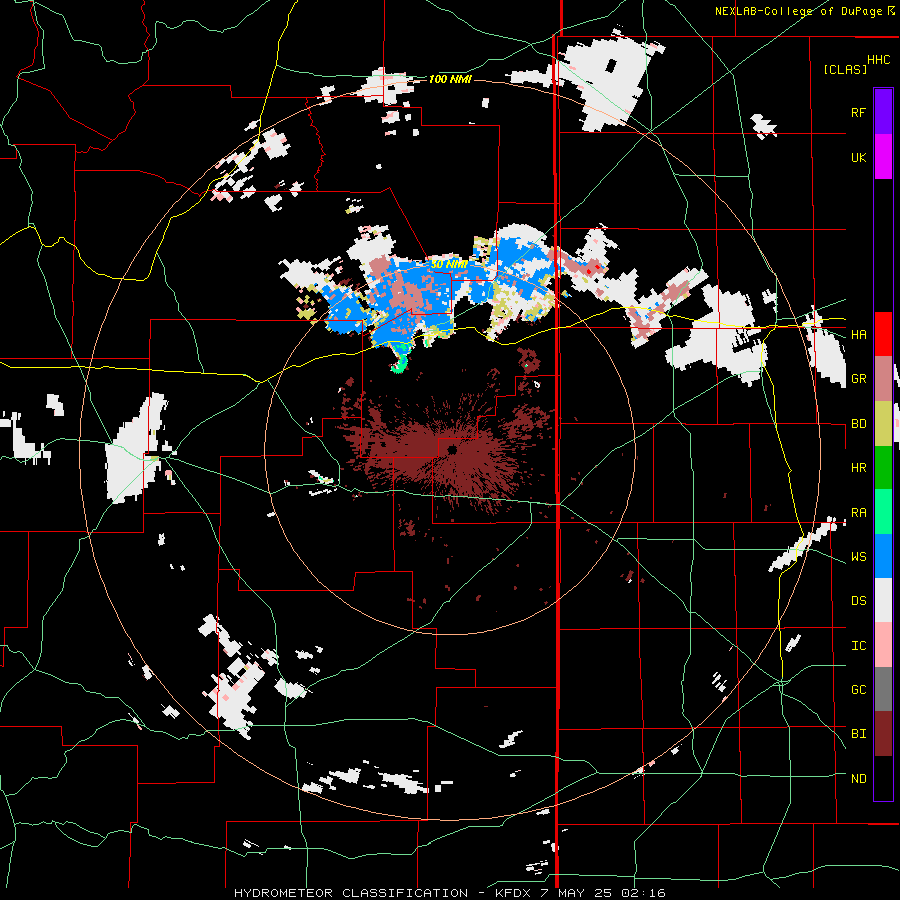
Task: Click the WS legend label text
Action: (858, 557)
